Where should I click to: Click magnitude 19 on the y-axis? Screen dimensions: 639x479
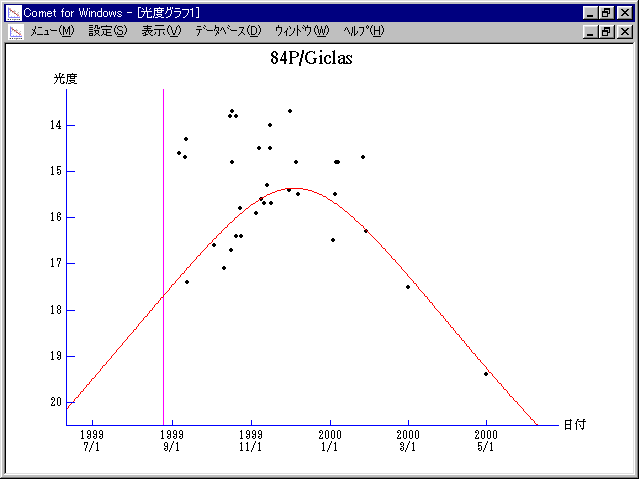tap(56, 356)
